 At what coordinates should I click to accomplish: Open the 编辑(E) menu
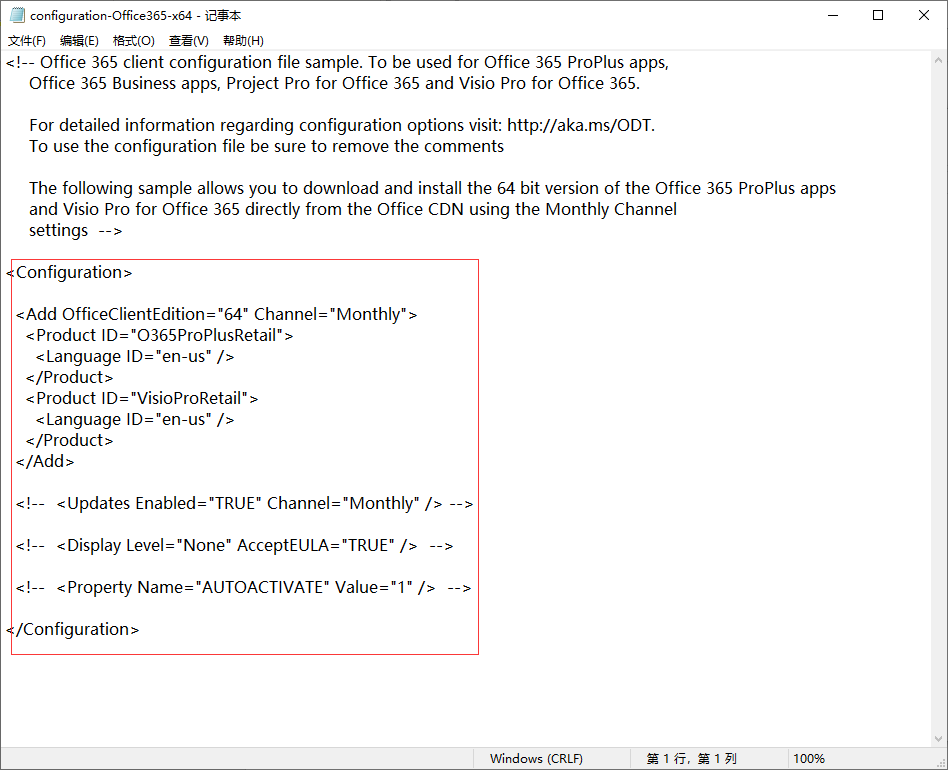coord(79,40)
